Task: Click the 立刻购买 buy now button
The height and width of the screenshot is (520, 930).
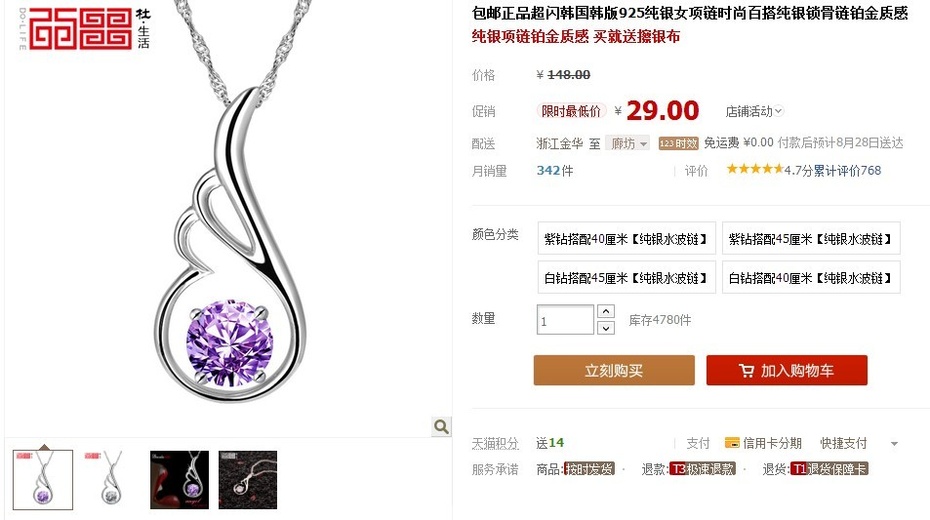Action: click(614, 371)
